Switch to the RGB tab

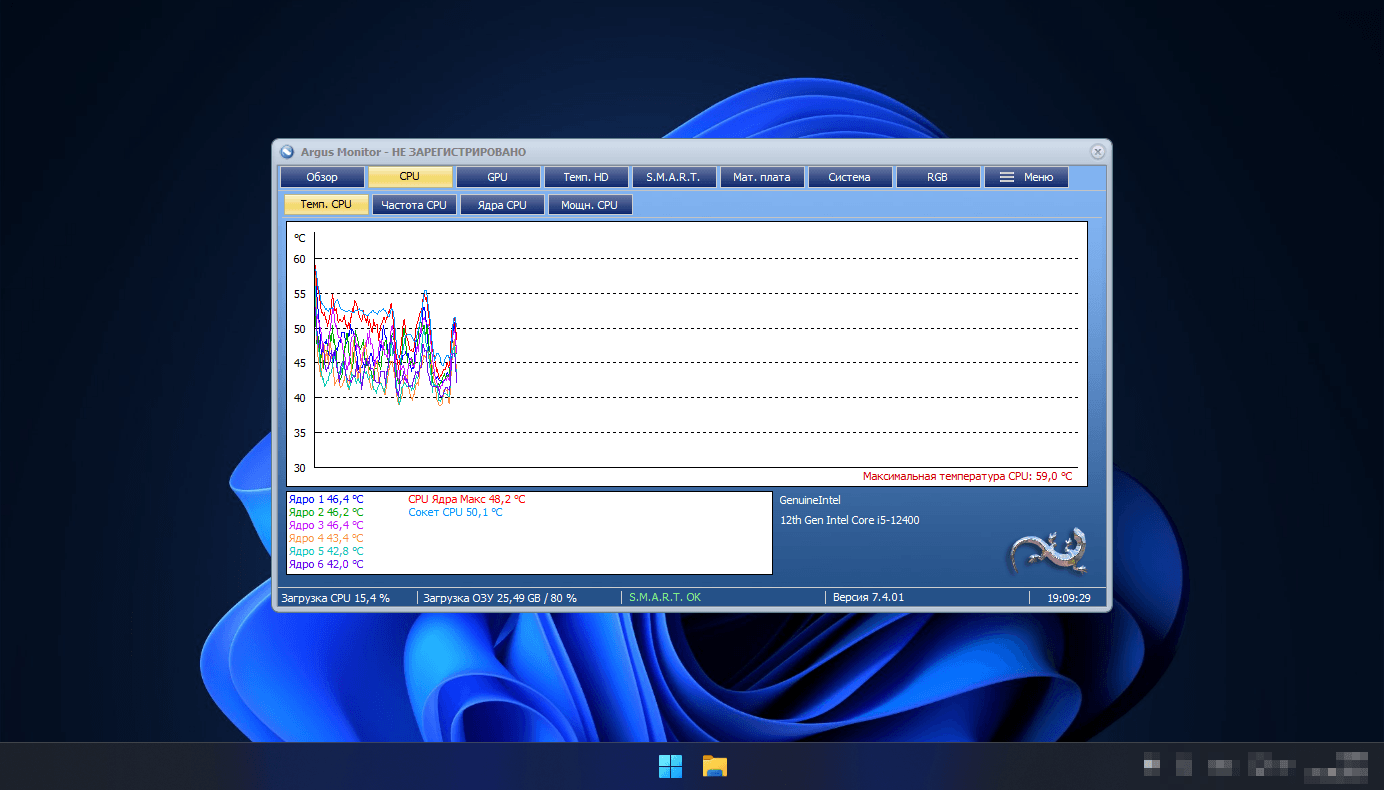point(938,177)
